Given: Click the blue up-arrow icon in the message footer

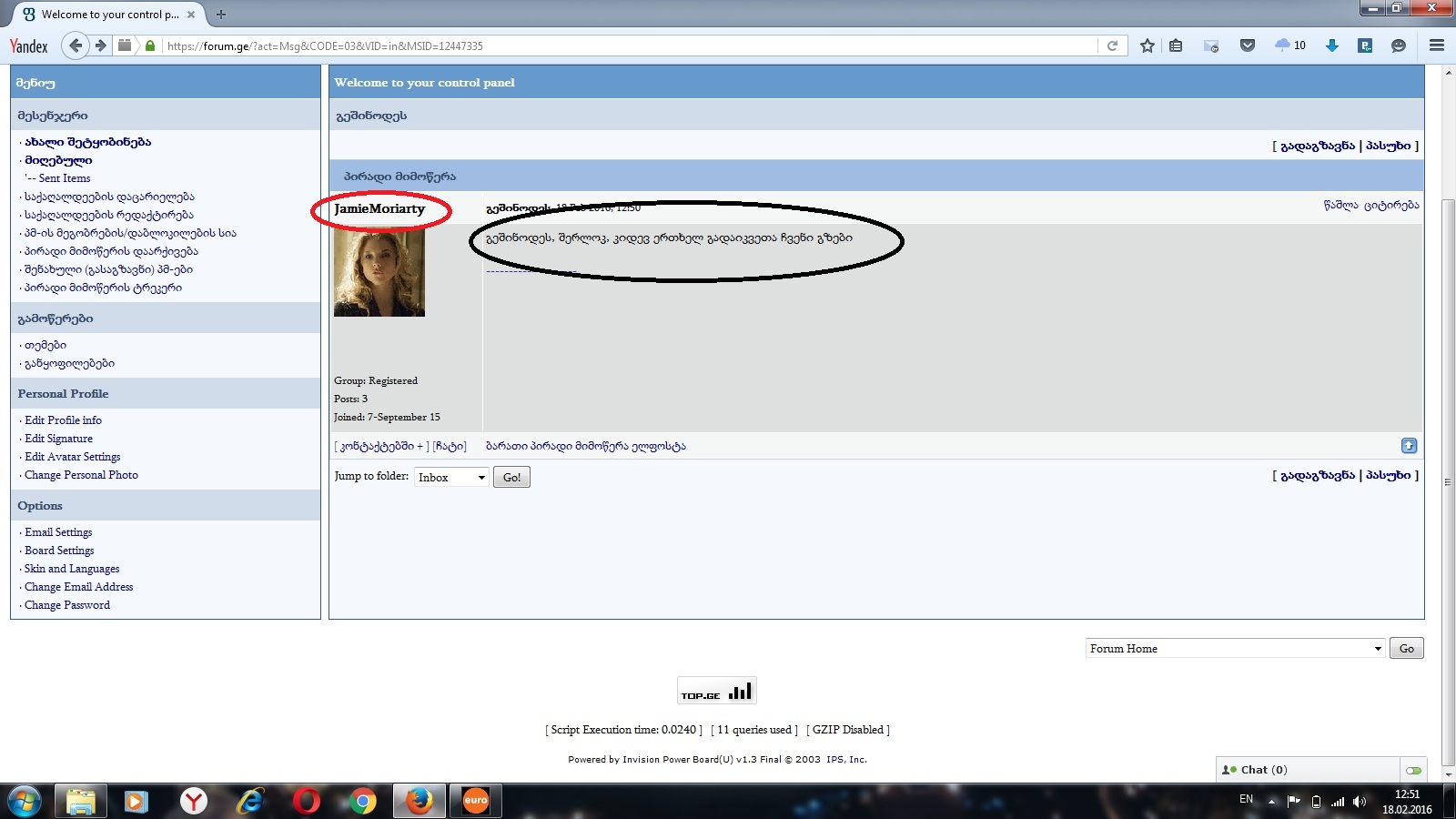Looking at the screenshot, I should click(1409, 446).
